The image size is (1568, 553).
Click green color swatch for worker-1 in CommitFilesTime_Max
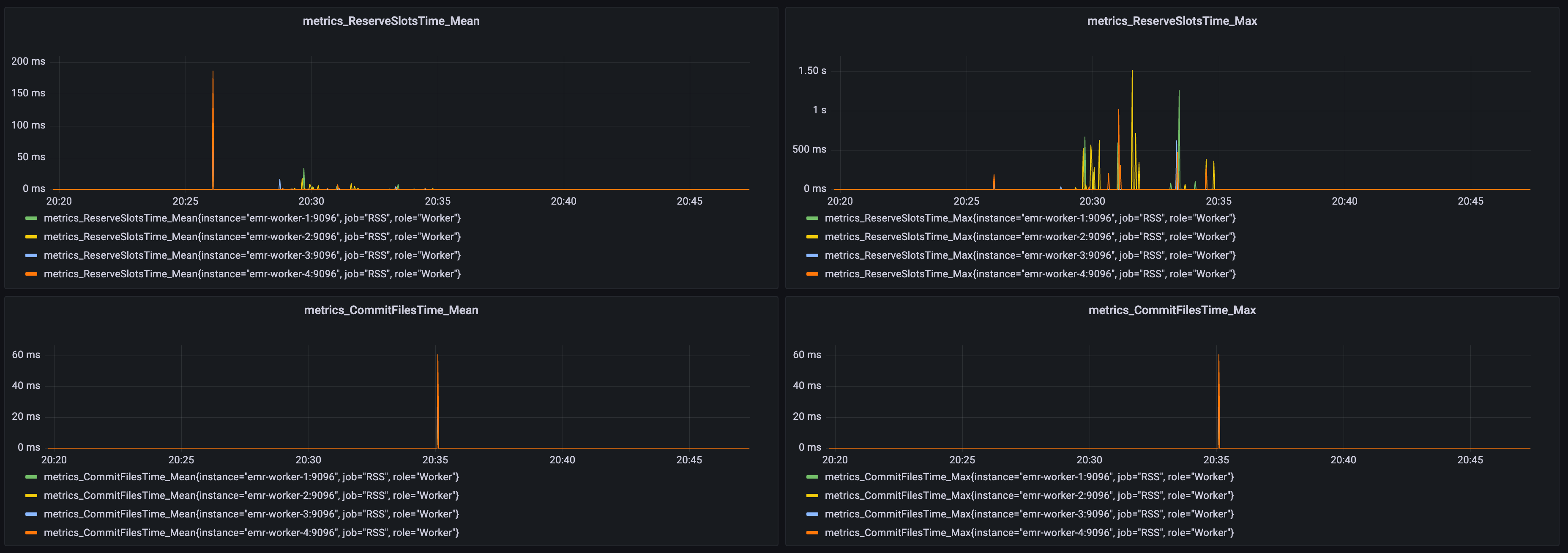coord(812,477)
